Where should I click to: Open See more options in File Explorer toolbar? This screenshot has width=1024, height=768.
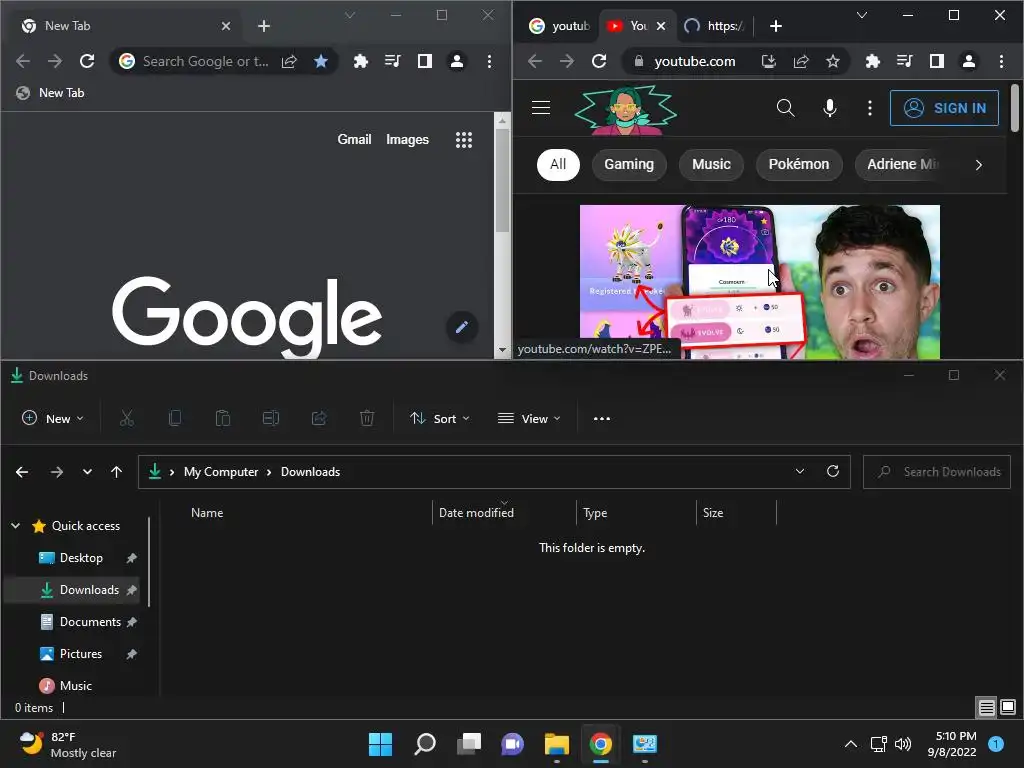click(x=601, y=419)
